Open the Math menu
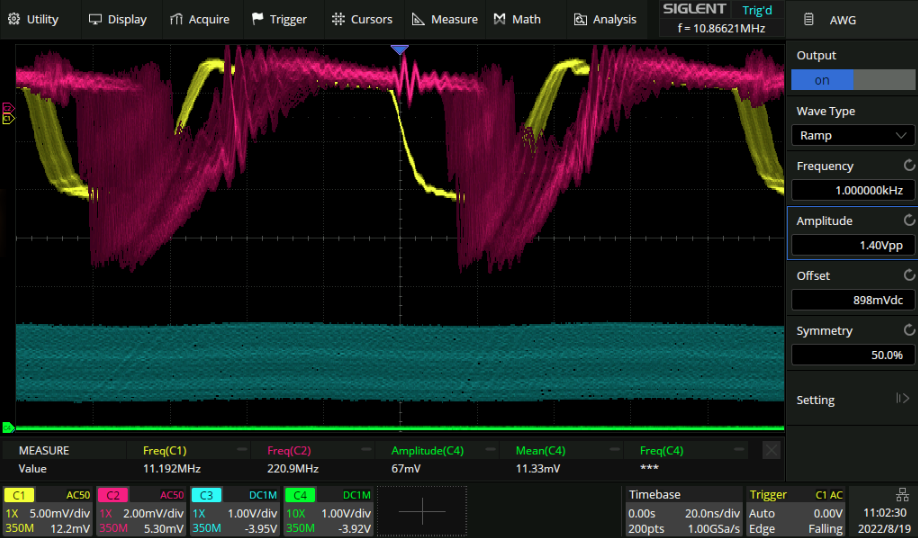 (516, 19)
